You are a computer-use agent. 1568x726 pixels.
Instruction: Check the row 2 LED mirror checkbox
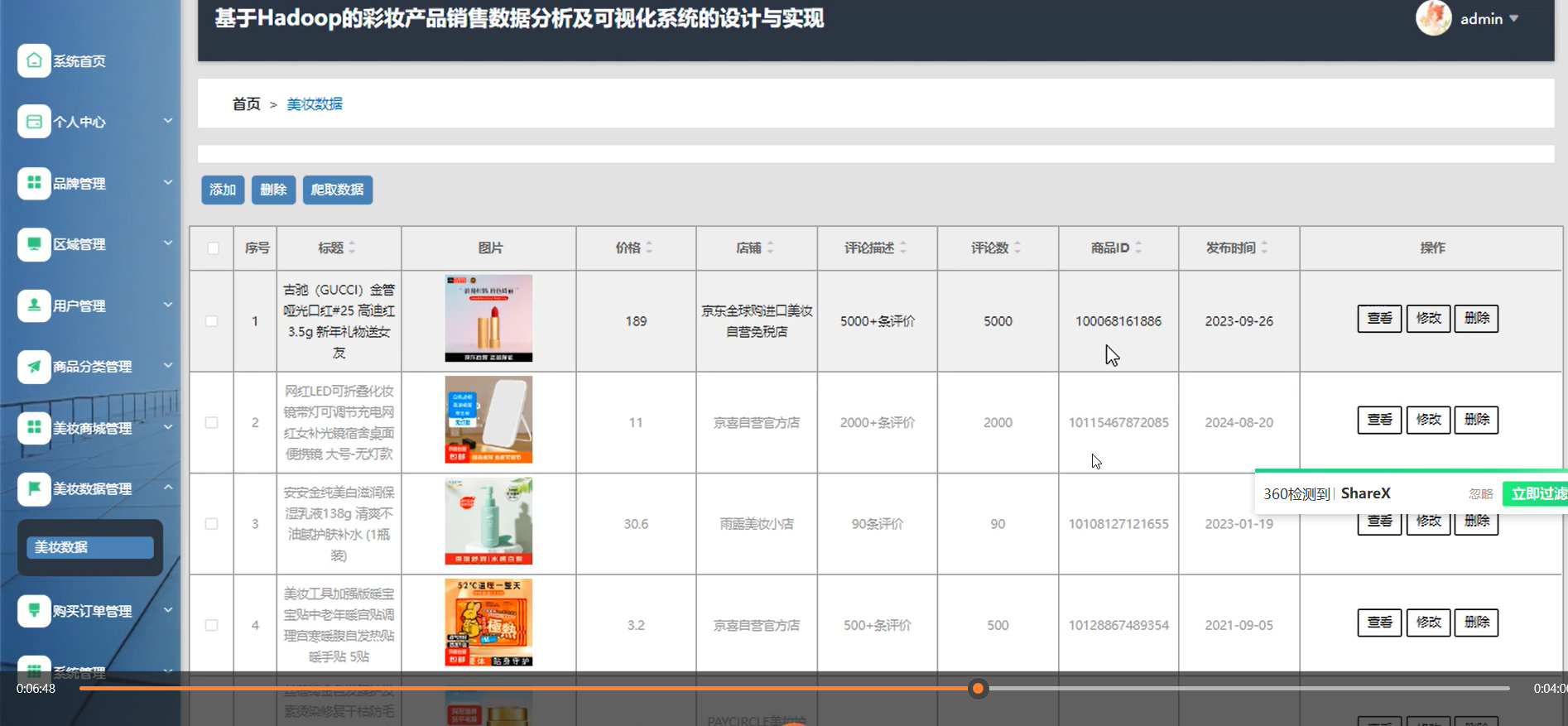click(x=212, y=422)
